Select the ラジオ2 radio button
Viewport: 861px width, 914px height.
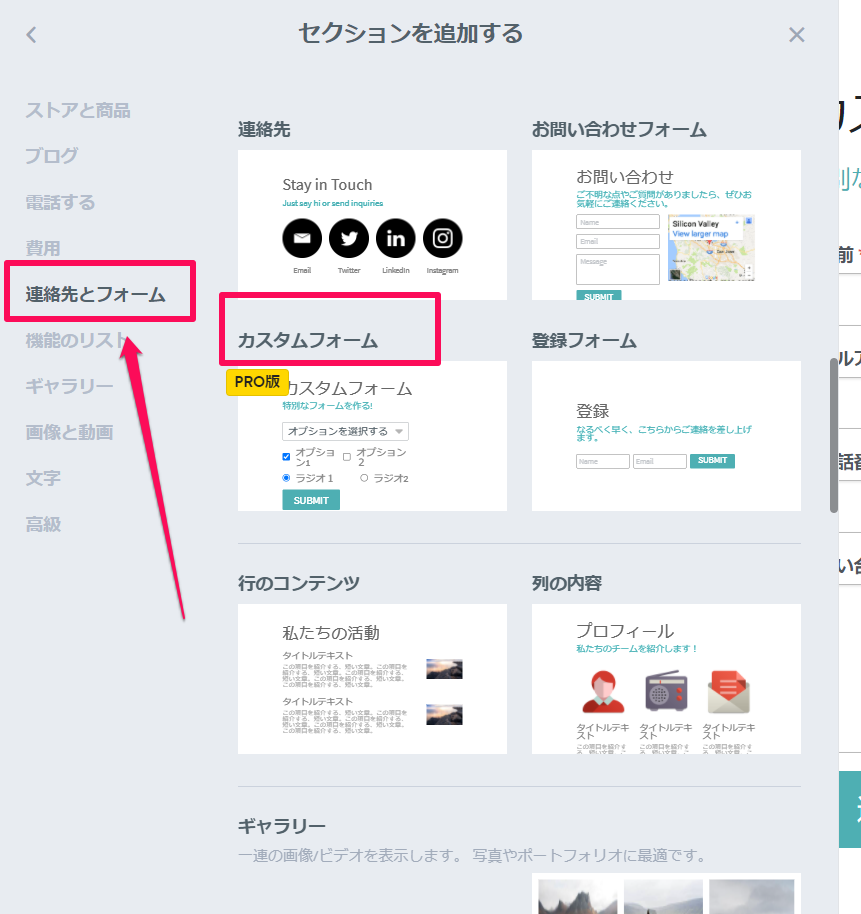click(364, 478)
